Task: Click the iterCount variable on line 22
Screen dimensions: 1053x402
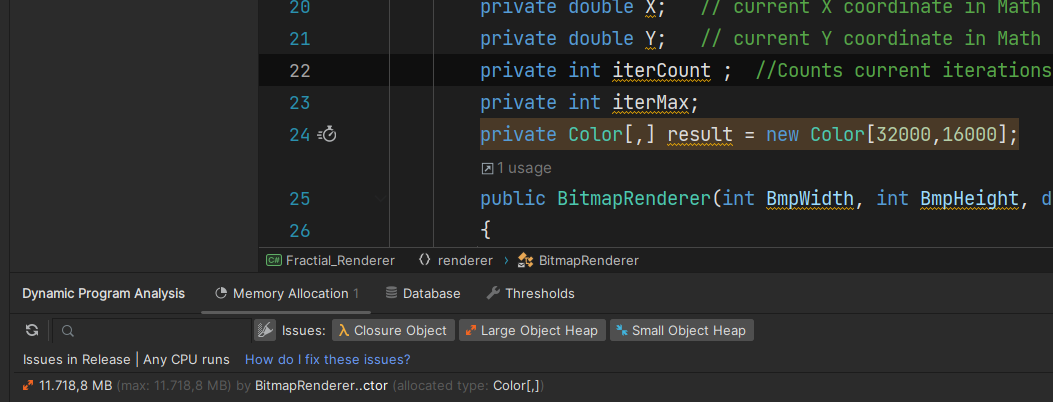Action: (661, 70)
